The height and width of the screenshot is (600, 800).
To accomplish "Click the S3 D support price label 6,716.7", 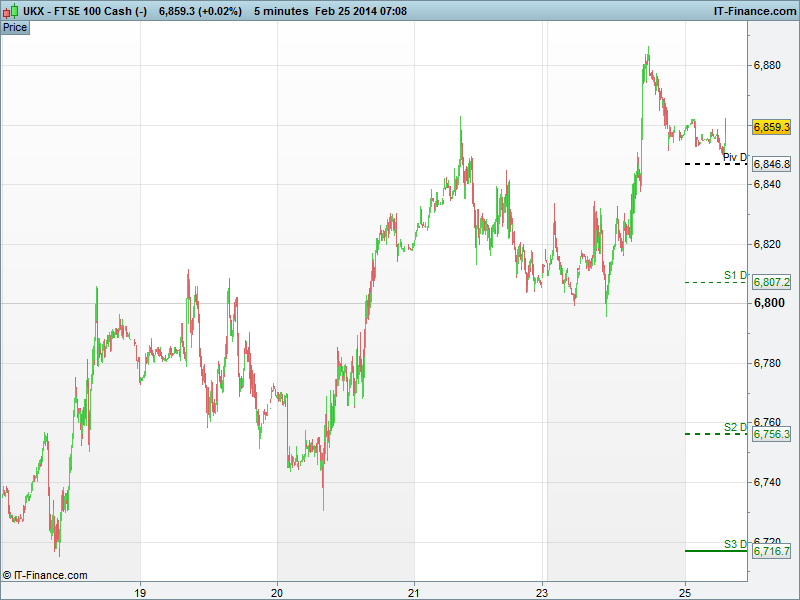I will point(771,552).
